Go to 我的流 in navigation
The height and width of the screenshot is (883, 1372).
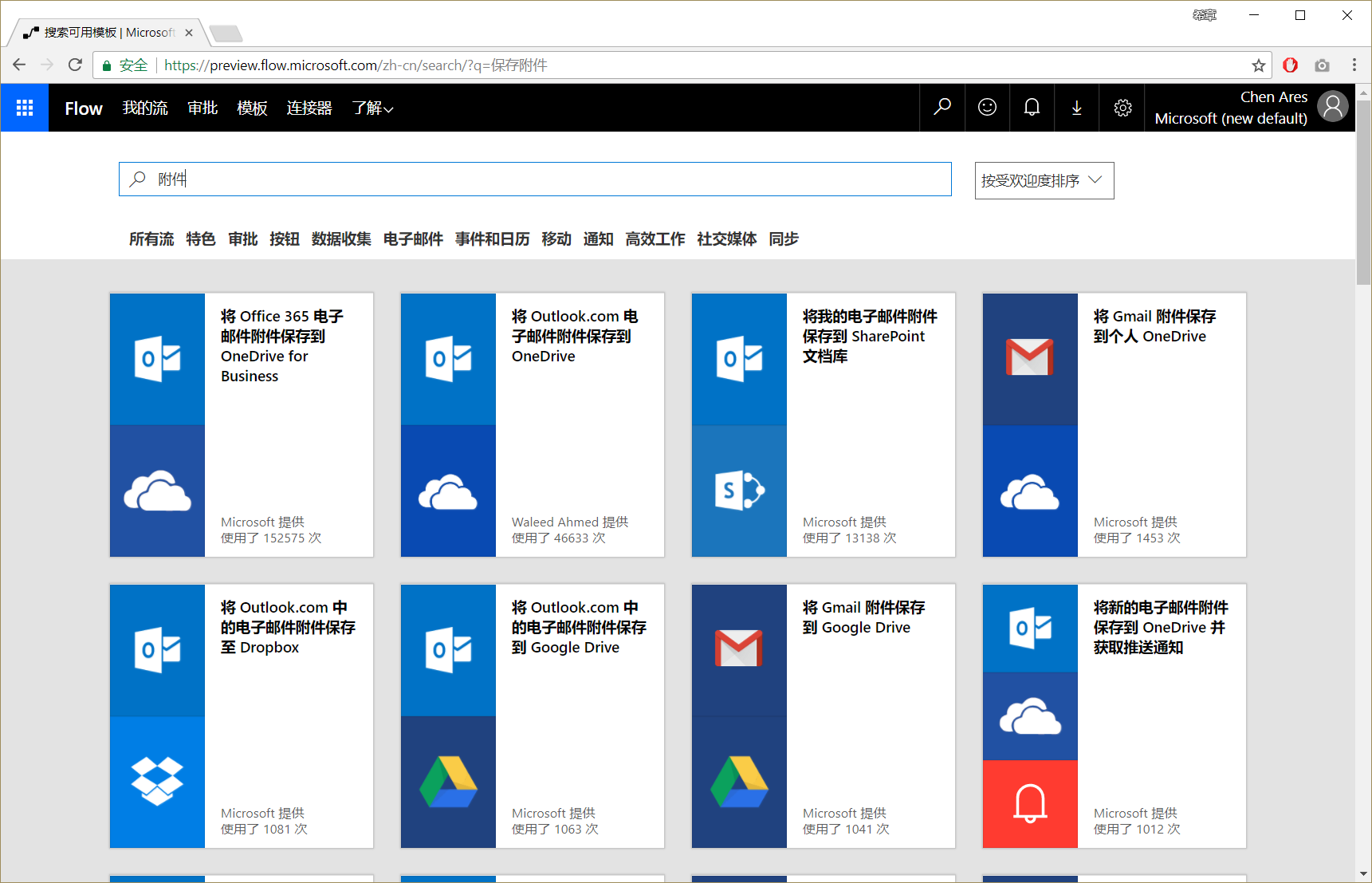[145, 108]
